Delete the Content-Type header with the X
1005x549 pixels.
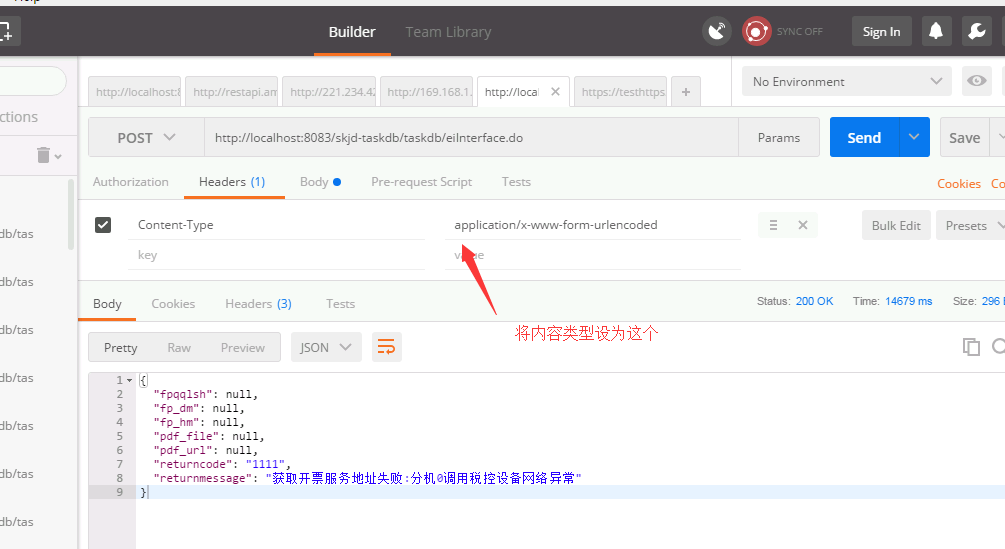(x=802, y=225)
